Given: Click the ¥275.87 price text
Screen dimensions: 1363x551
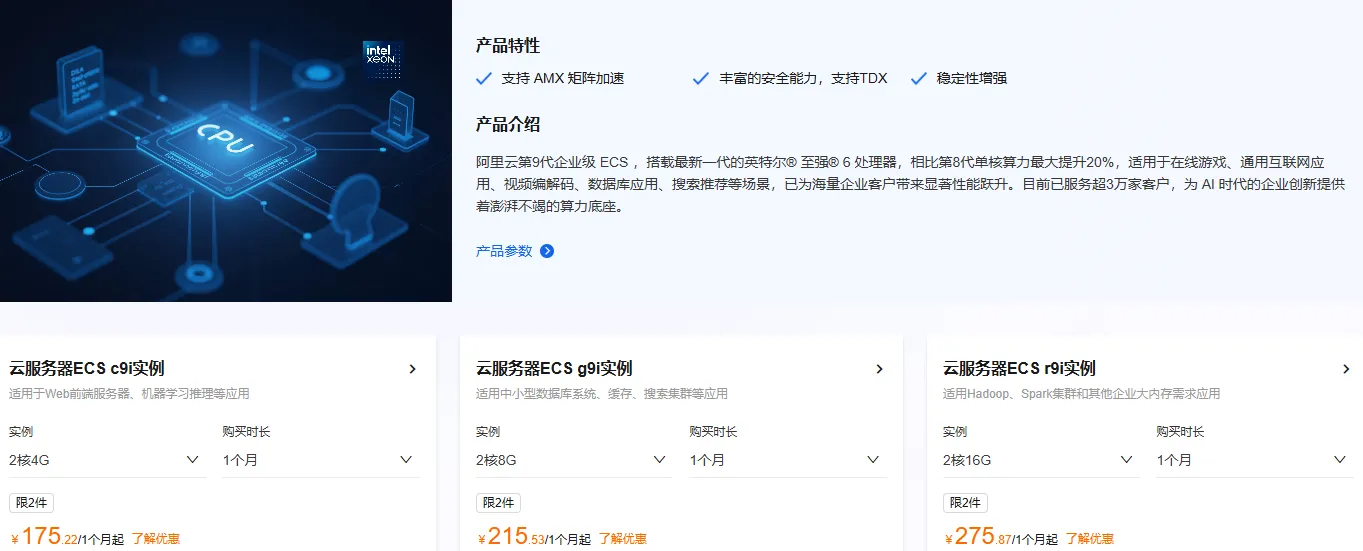Looking at the screenshot, I should pyautogui.click(x=978, y=537).
